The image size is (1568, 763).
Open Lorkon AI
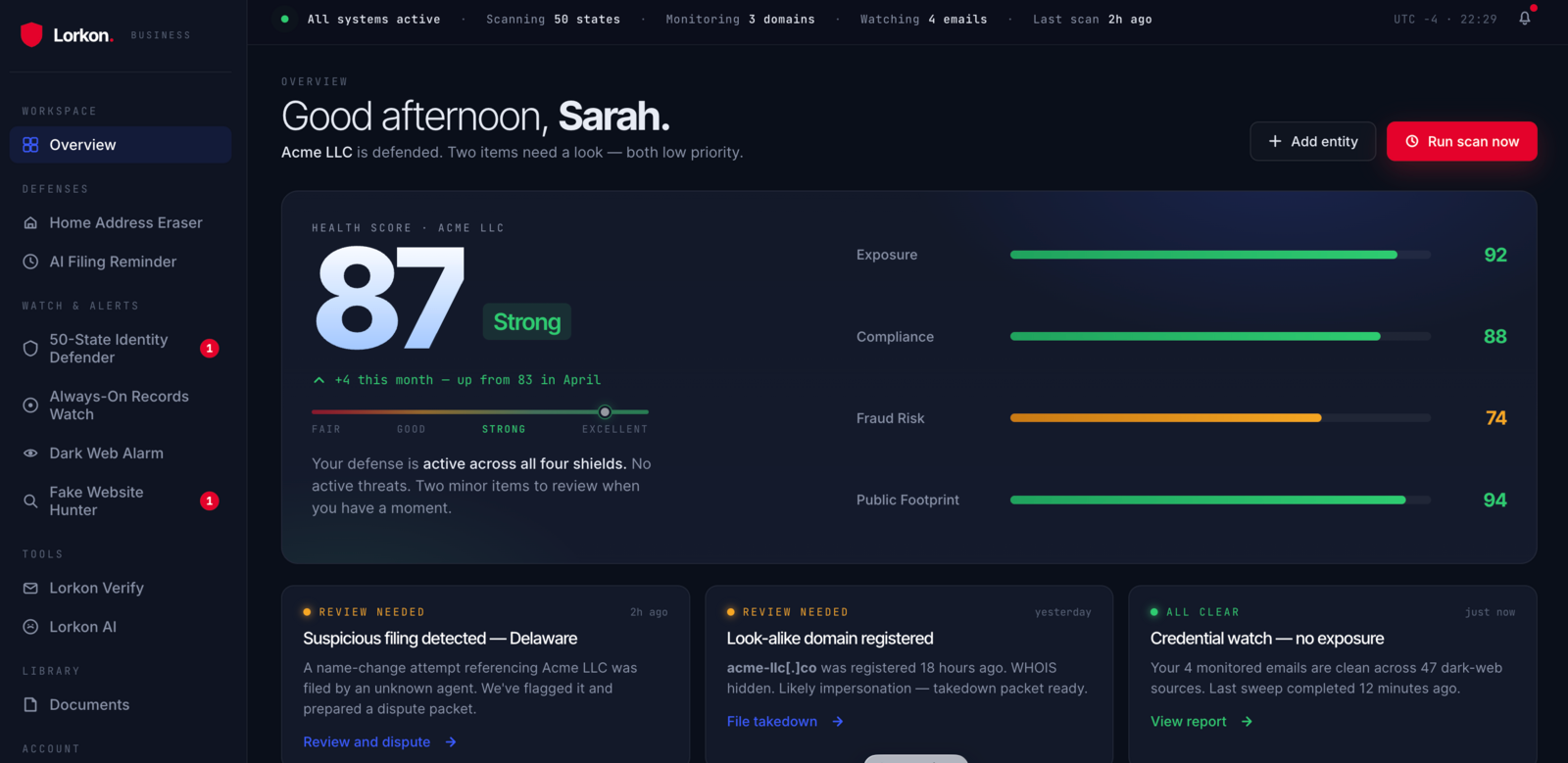click(121, 627)
